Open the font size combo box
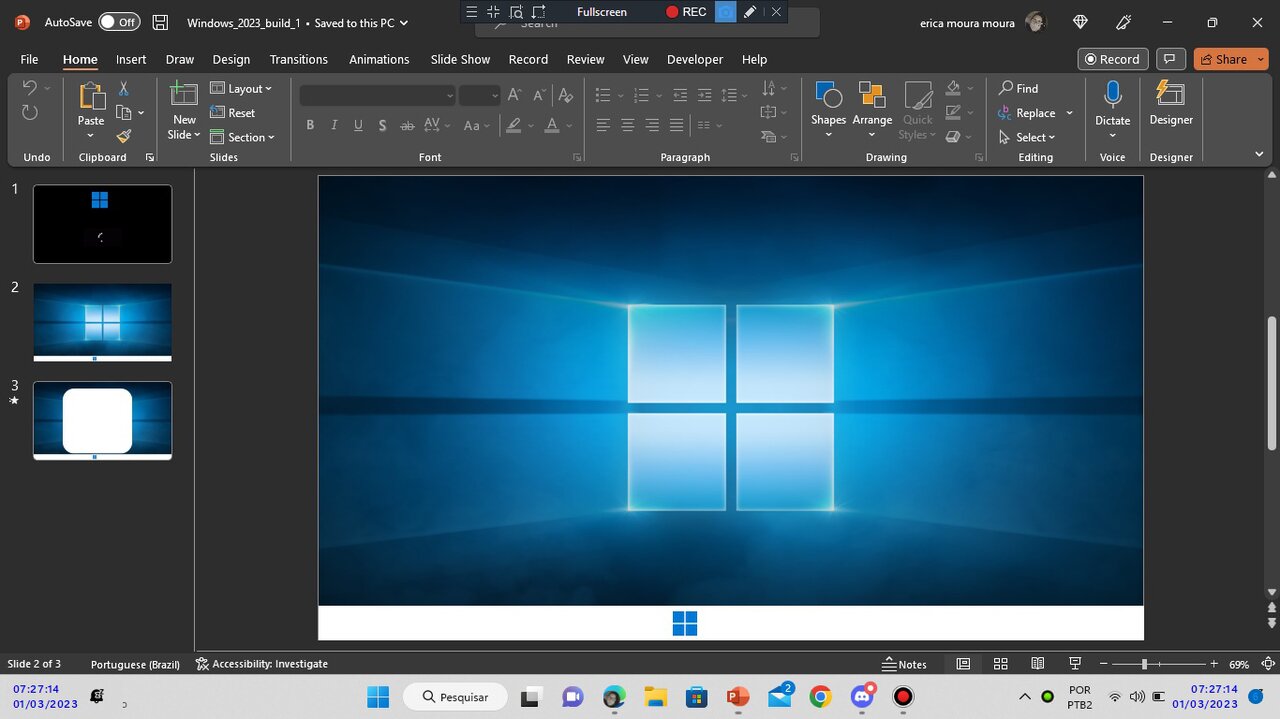1280x719 pixels. point(480,96)
